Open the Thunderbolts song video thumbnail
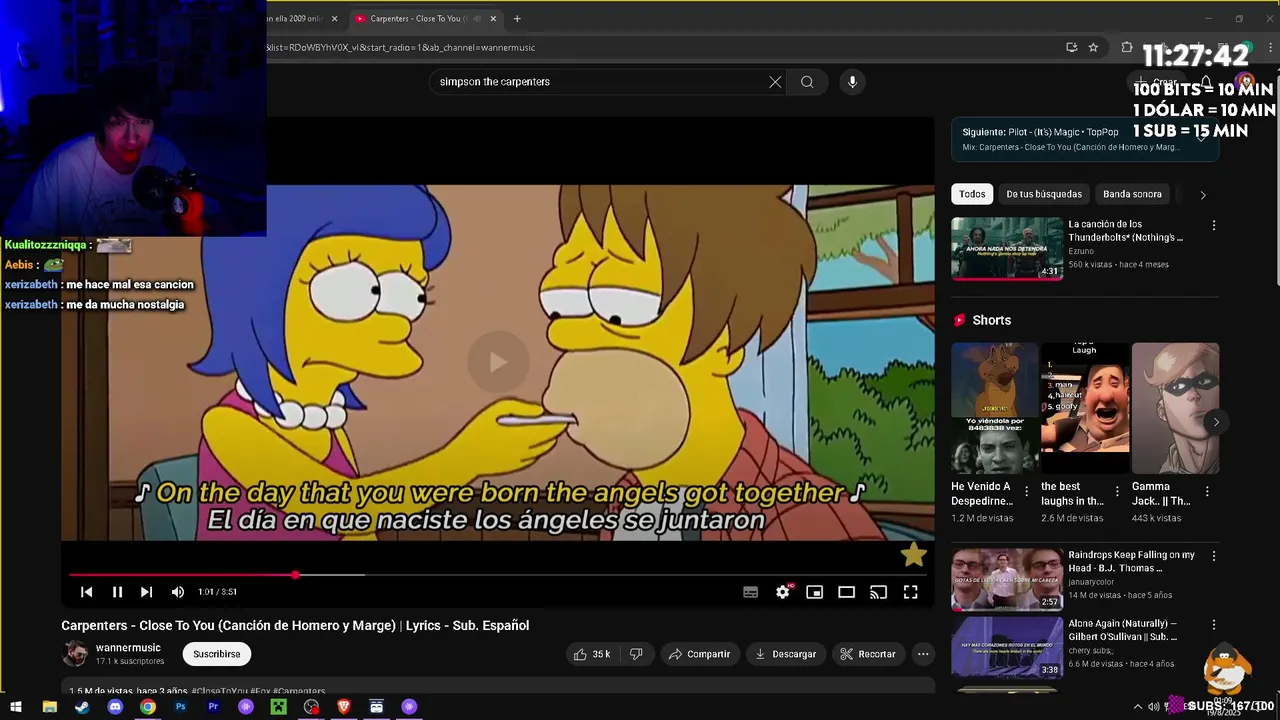The height and width of the screenshot is (720, 1280). (x=1007, y=248)
